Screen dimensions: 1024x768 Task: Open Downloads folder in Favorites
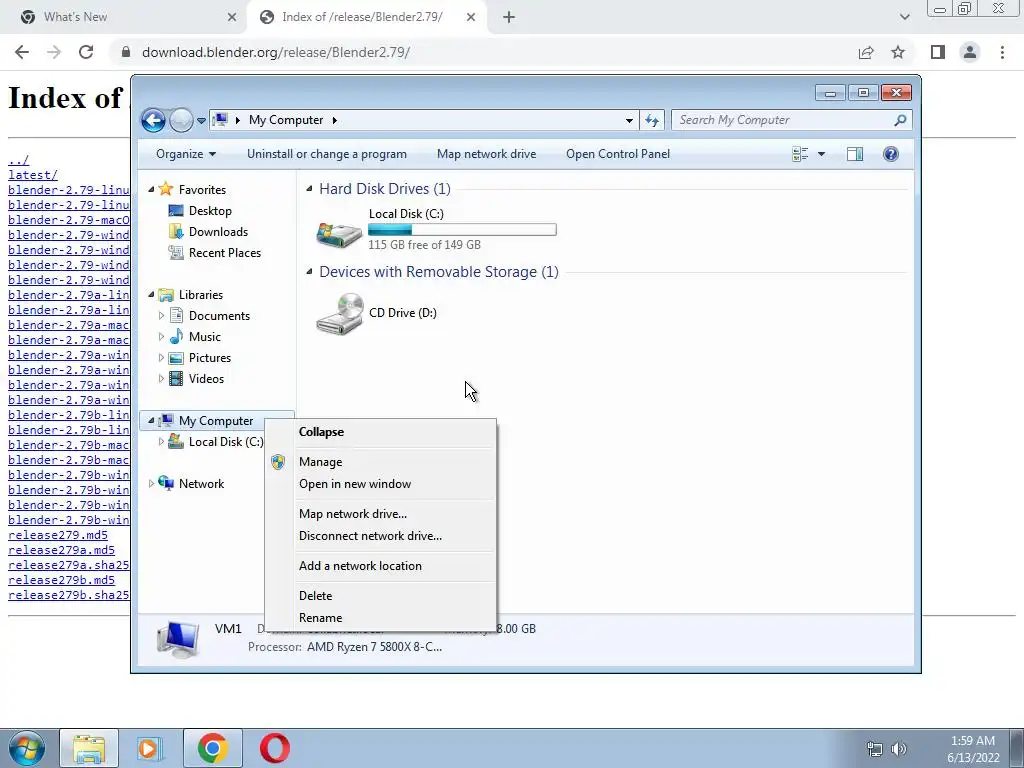coord(218,232)
